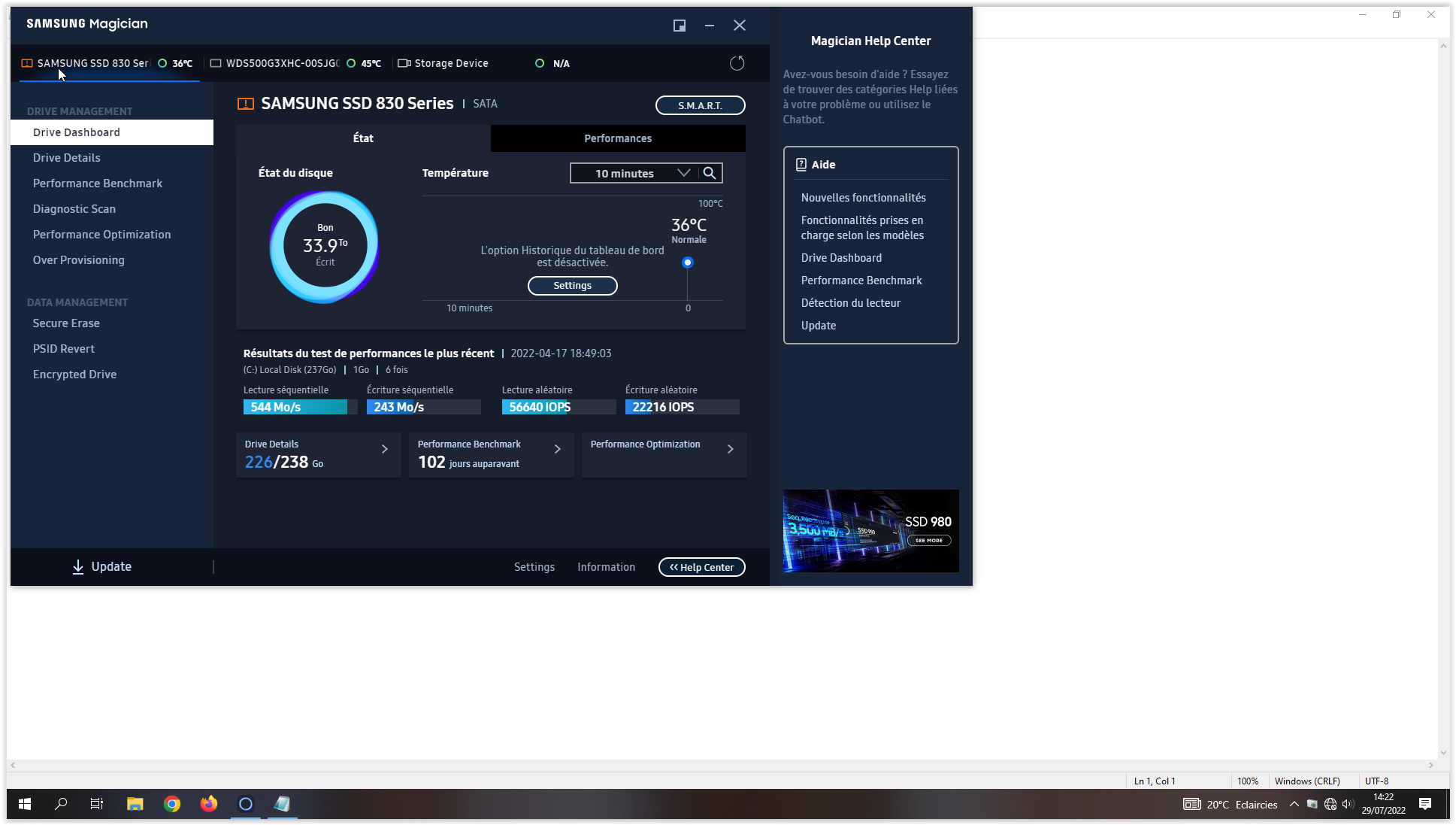Click the temperature graph data point
Image resolution: width=1456 pixels, height=825 pixels.
(x=688, y=262)
